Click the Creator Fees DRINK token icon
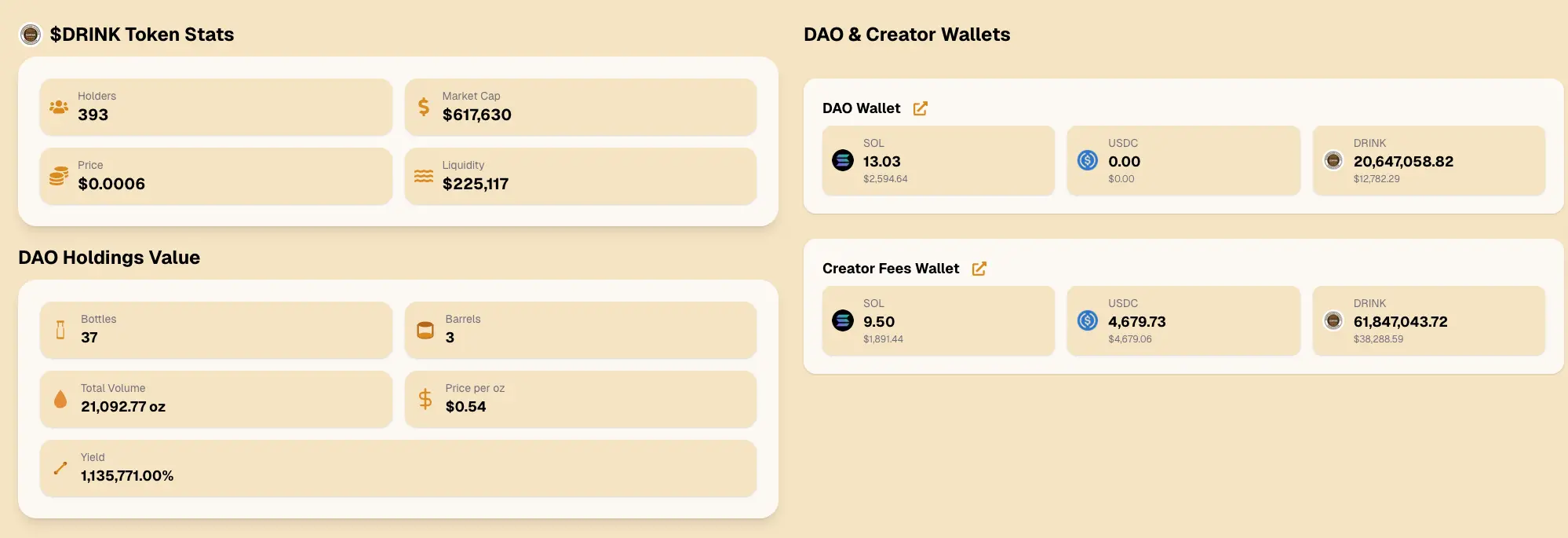Image resolution: width=1568 pixels, height=538 pixels. coord(1333,320)
